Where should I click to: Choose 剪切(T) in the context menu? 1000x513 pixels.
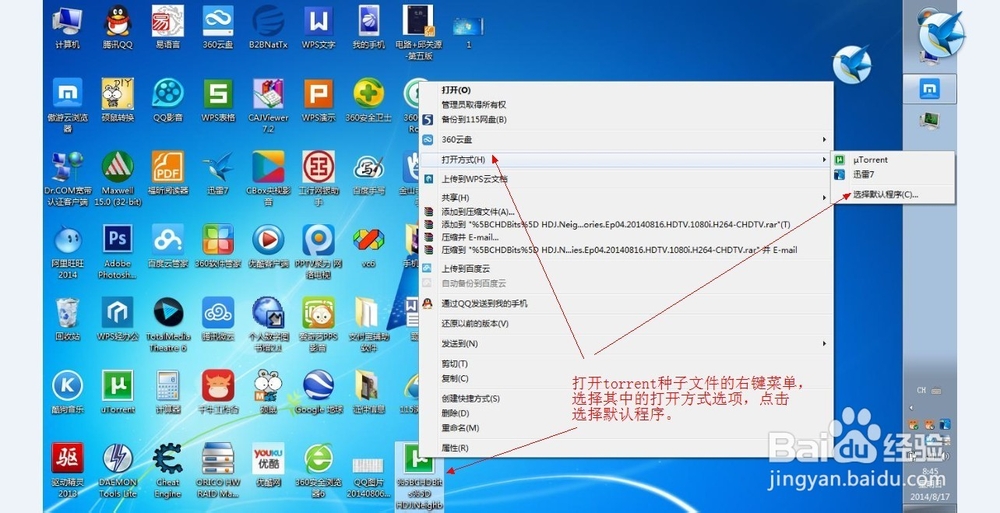pos(626,364)
